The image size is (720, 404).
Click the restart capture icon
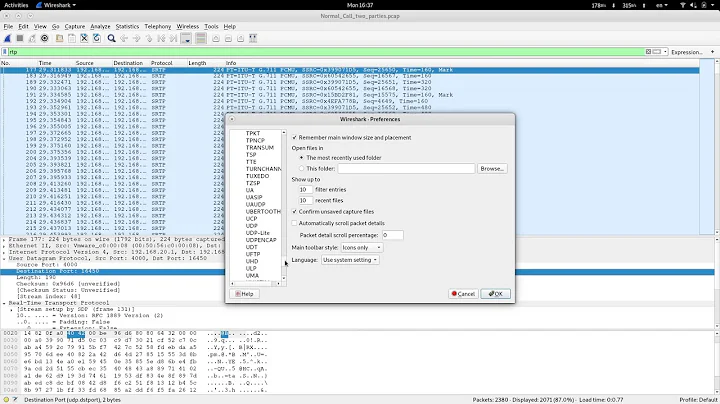tap(32, 39)
